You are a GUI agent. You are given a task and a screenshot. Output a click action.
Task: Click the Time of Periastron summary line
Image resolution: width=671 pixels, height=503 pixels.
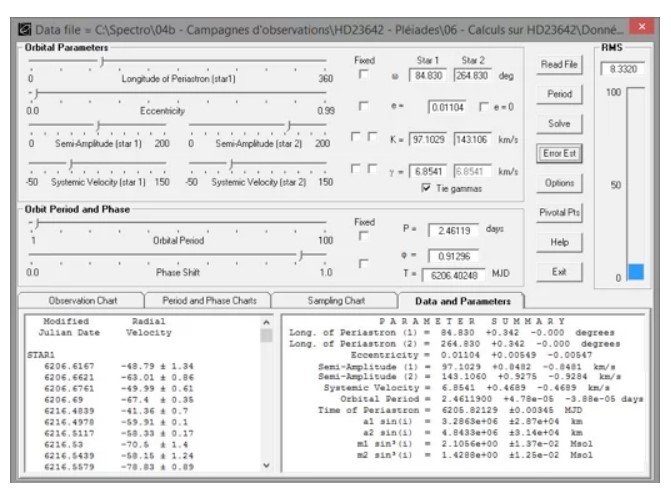pyautogui.click(x=450, y=410)
